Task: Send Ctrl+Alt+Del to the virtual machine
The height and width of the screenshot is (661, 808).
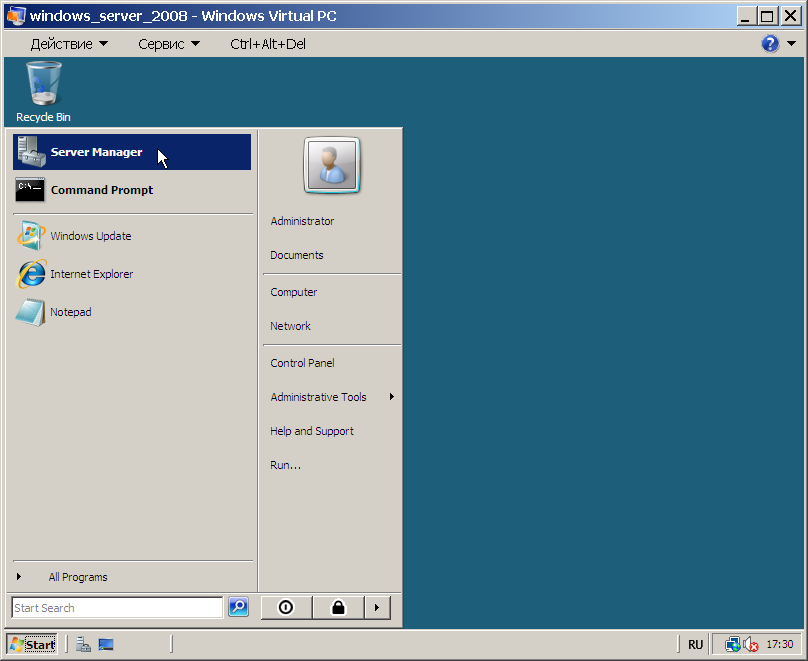Action: point(268,44)
